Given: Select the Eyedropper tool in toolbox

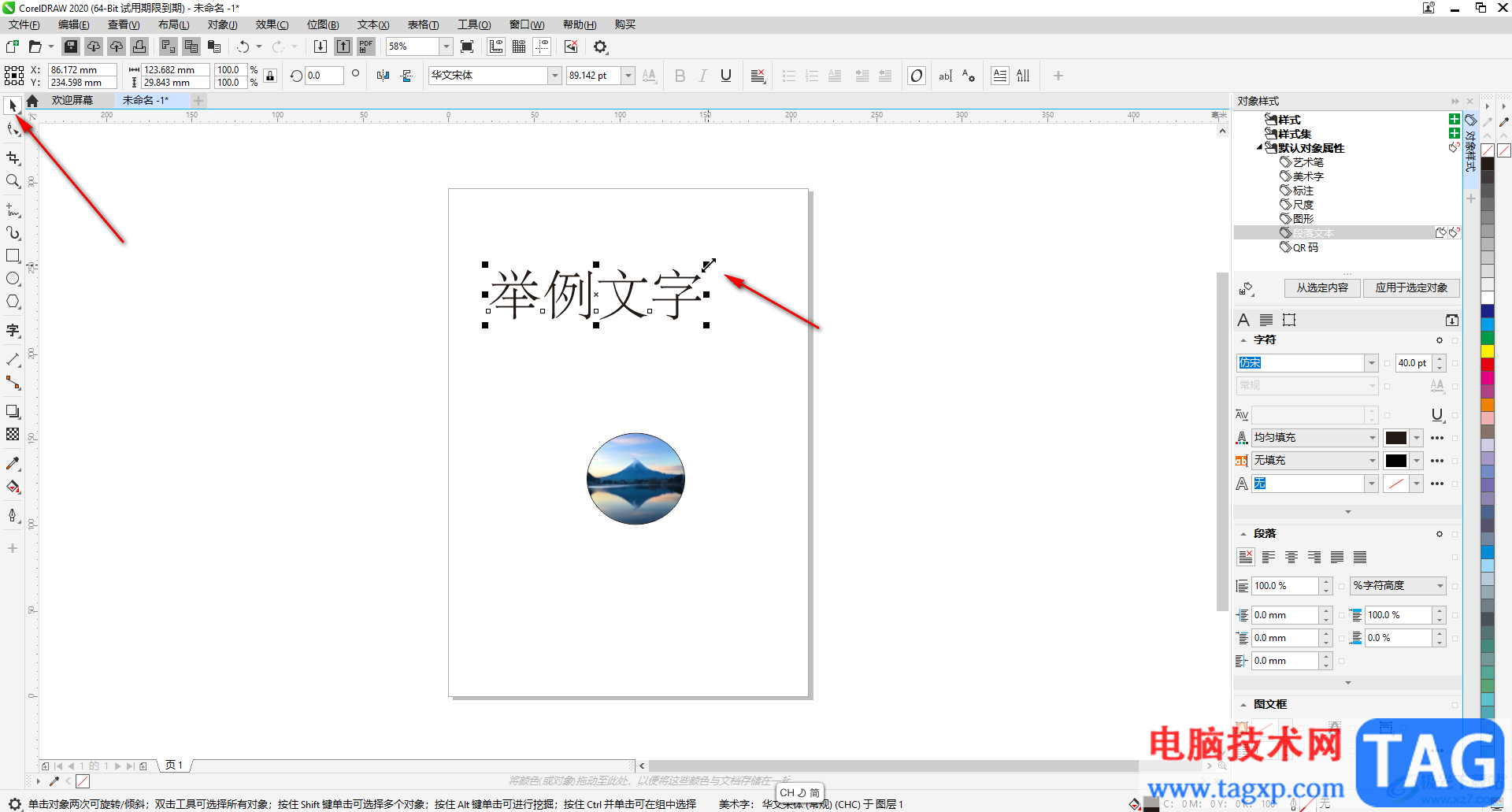Looking at the screenshot, I should [13, 464].
